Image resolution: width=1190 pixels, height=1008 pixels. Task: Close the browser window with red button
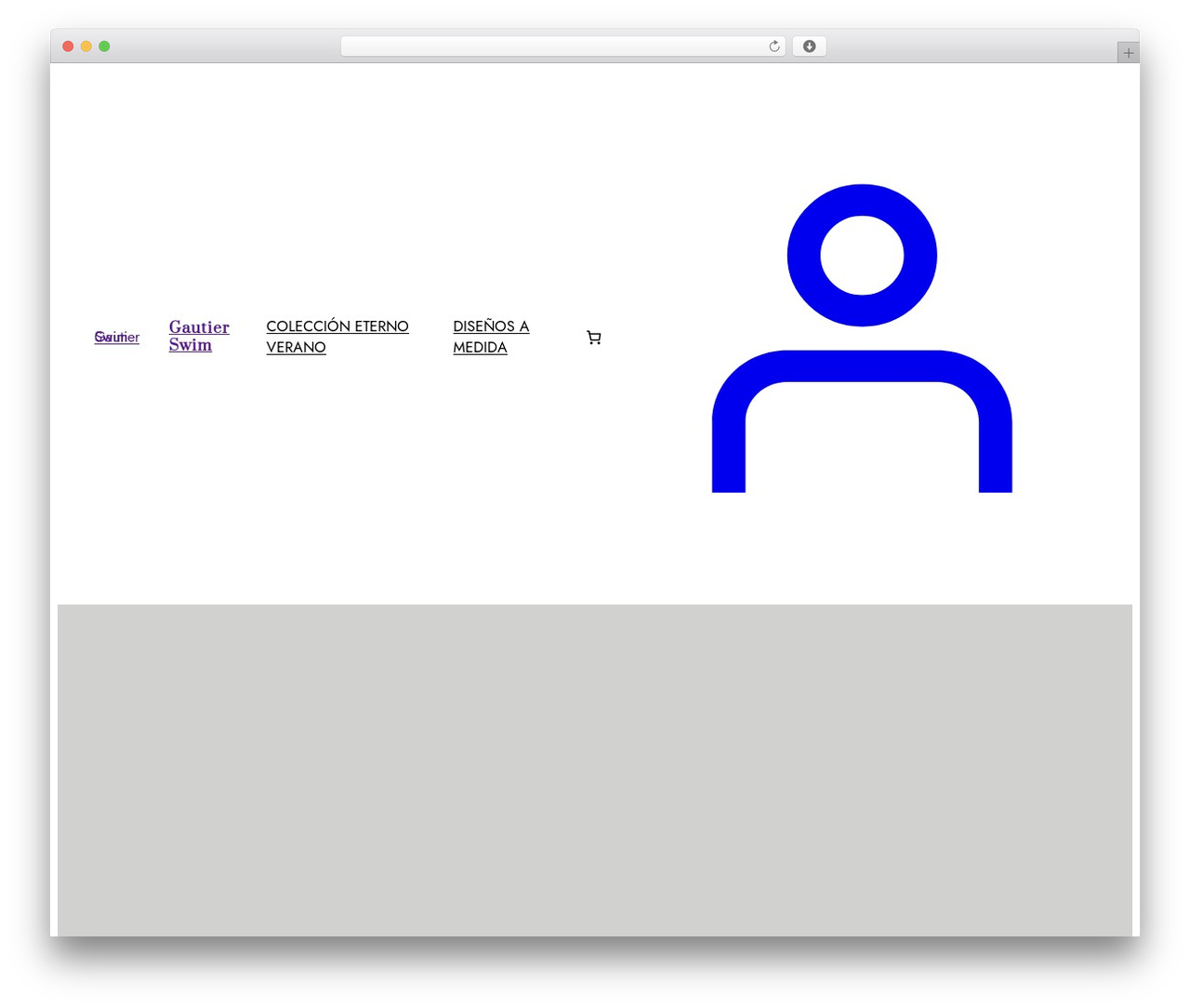[x=68, y=46]
